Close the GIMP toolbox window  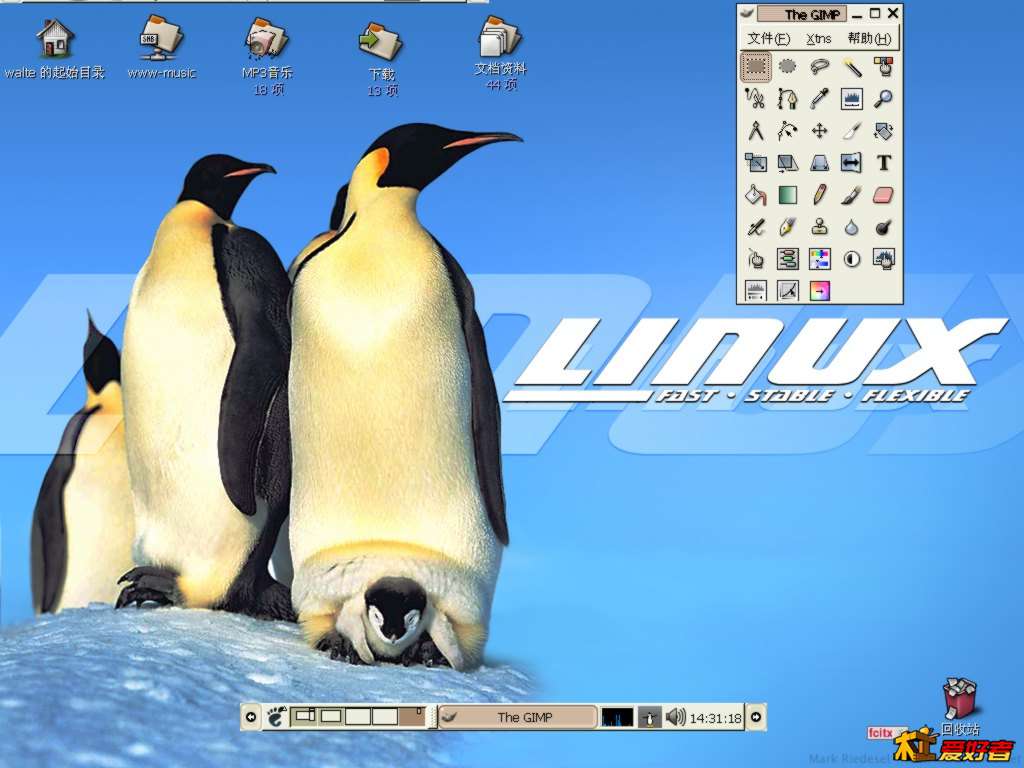coord(893,13)
